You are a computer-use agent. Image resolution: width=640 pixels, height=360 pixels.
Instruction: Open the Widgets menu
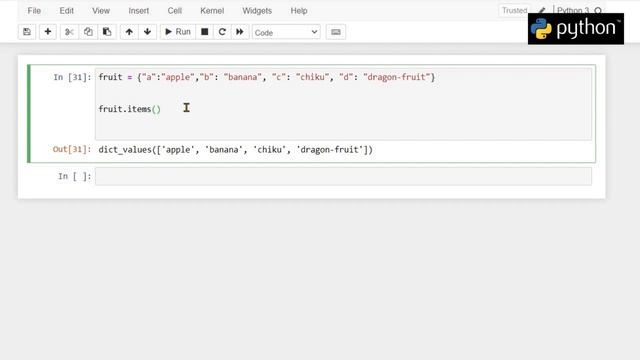click(x=257, y=11)
